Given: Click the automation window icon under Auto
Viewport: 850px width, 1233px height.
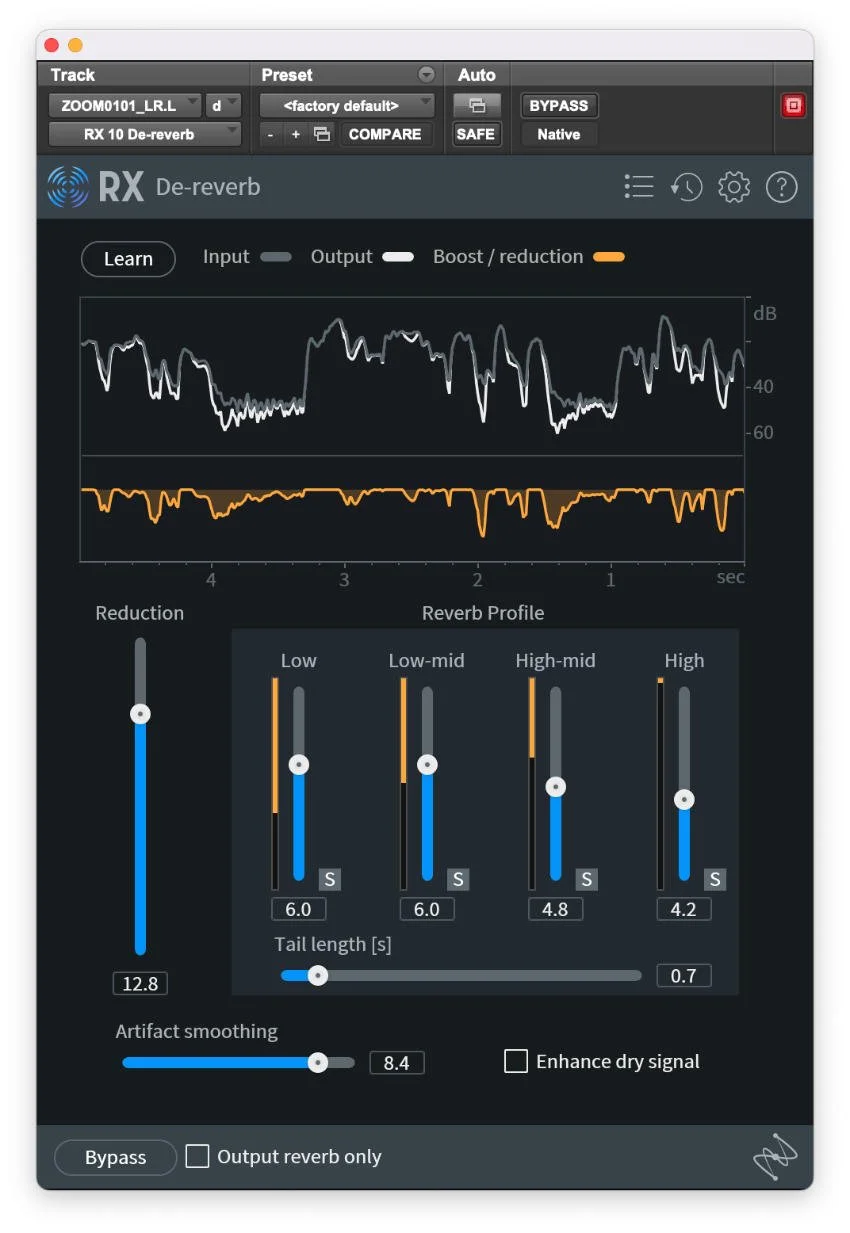Looking at the screenshot, I should 477,104.
